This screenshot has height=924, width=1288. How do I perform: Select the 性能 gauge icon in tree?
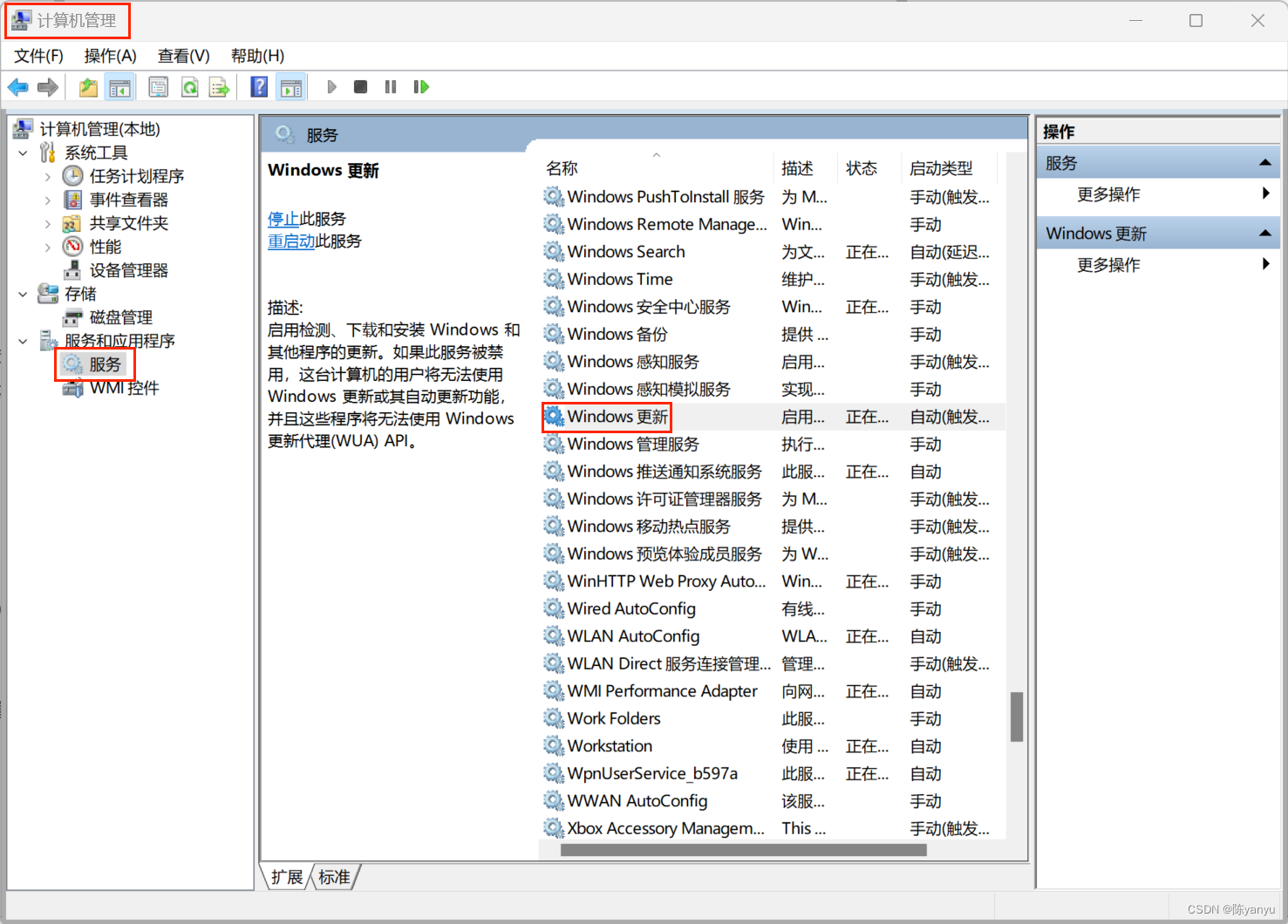tap(73, 247)
